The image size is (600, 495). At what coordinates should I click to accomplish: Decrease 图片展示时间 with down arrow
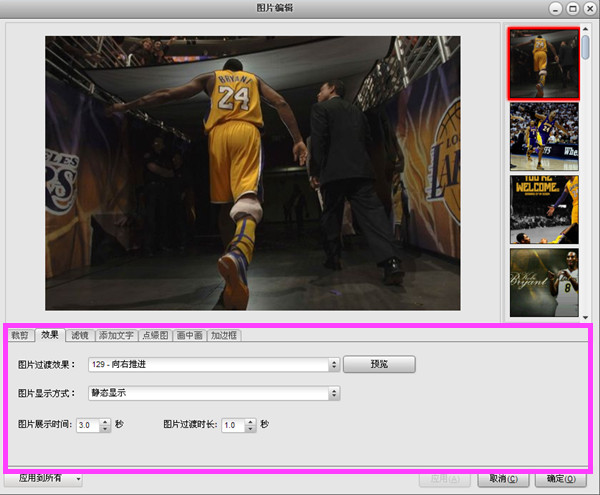(105, 429)
